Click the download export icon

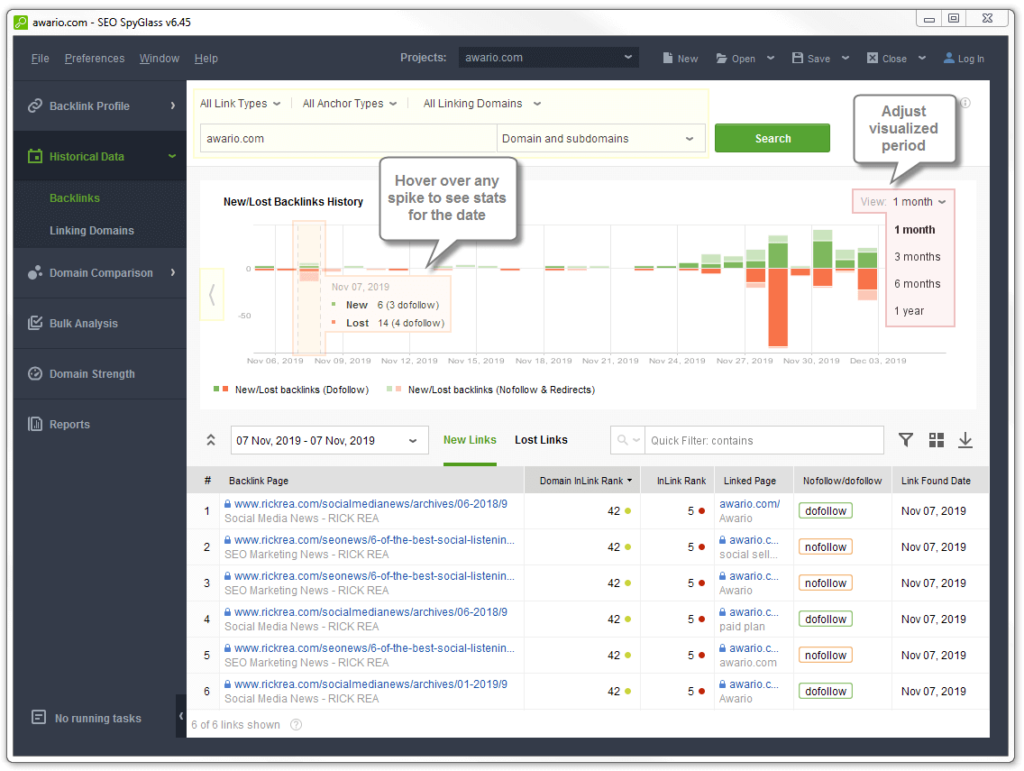(x=965, y=440)
